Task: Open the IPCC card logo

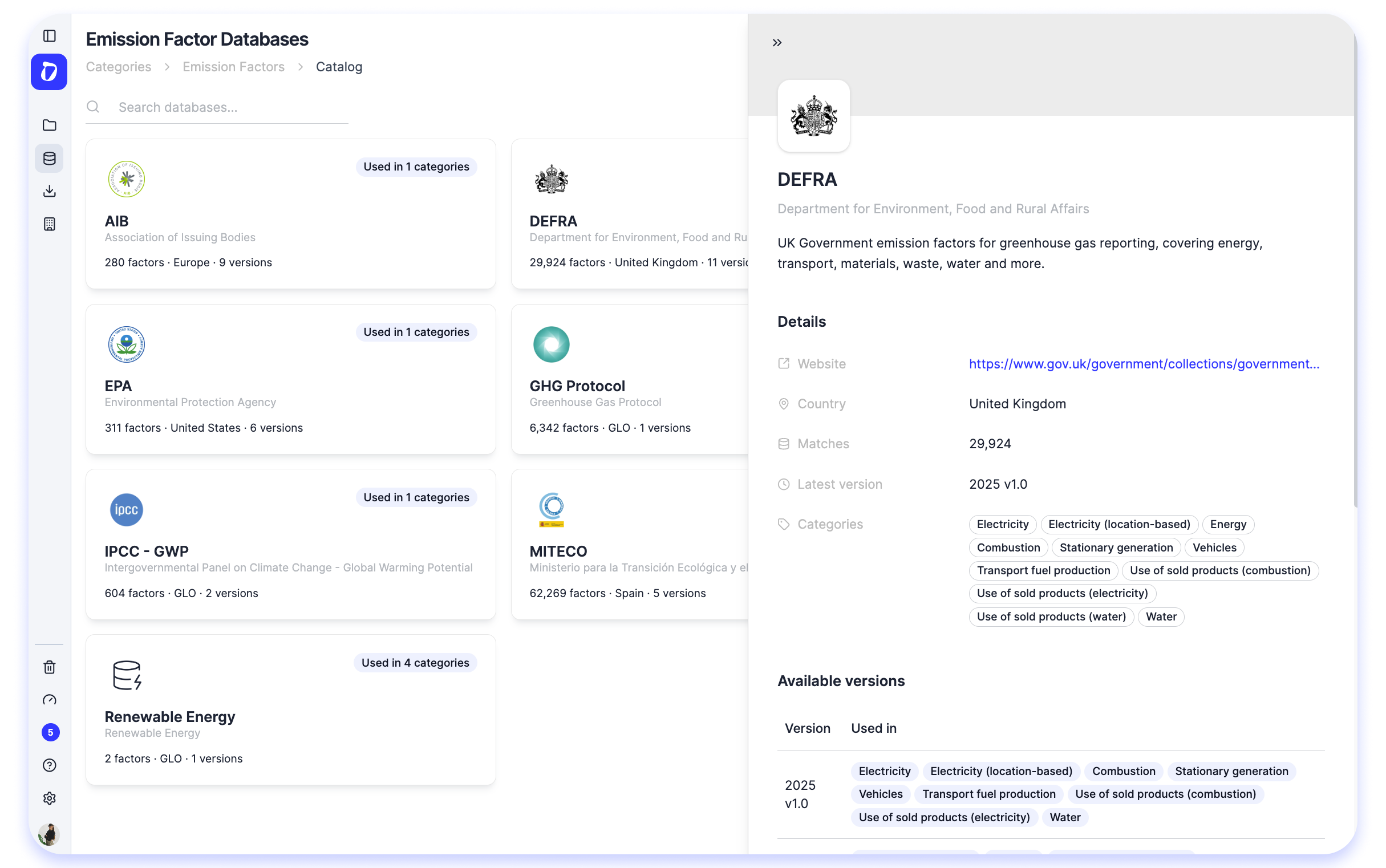Action: pyautogui.click(x=126, y=510)
